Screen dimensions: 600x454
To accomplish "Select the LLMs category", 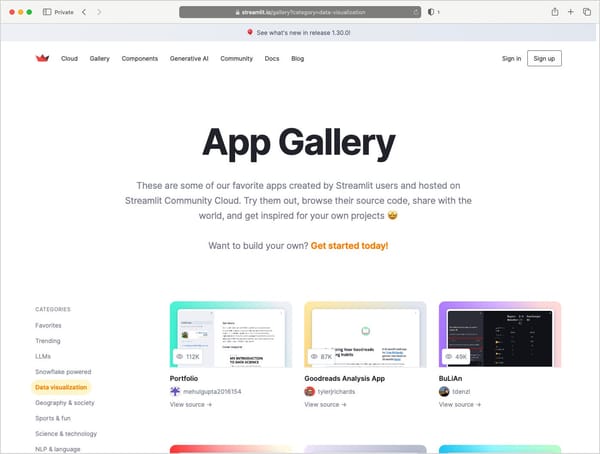I will point(43,356).
